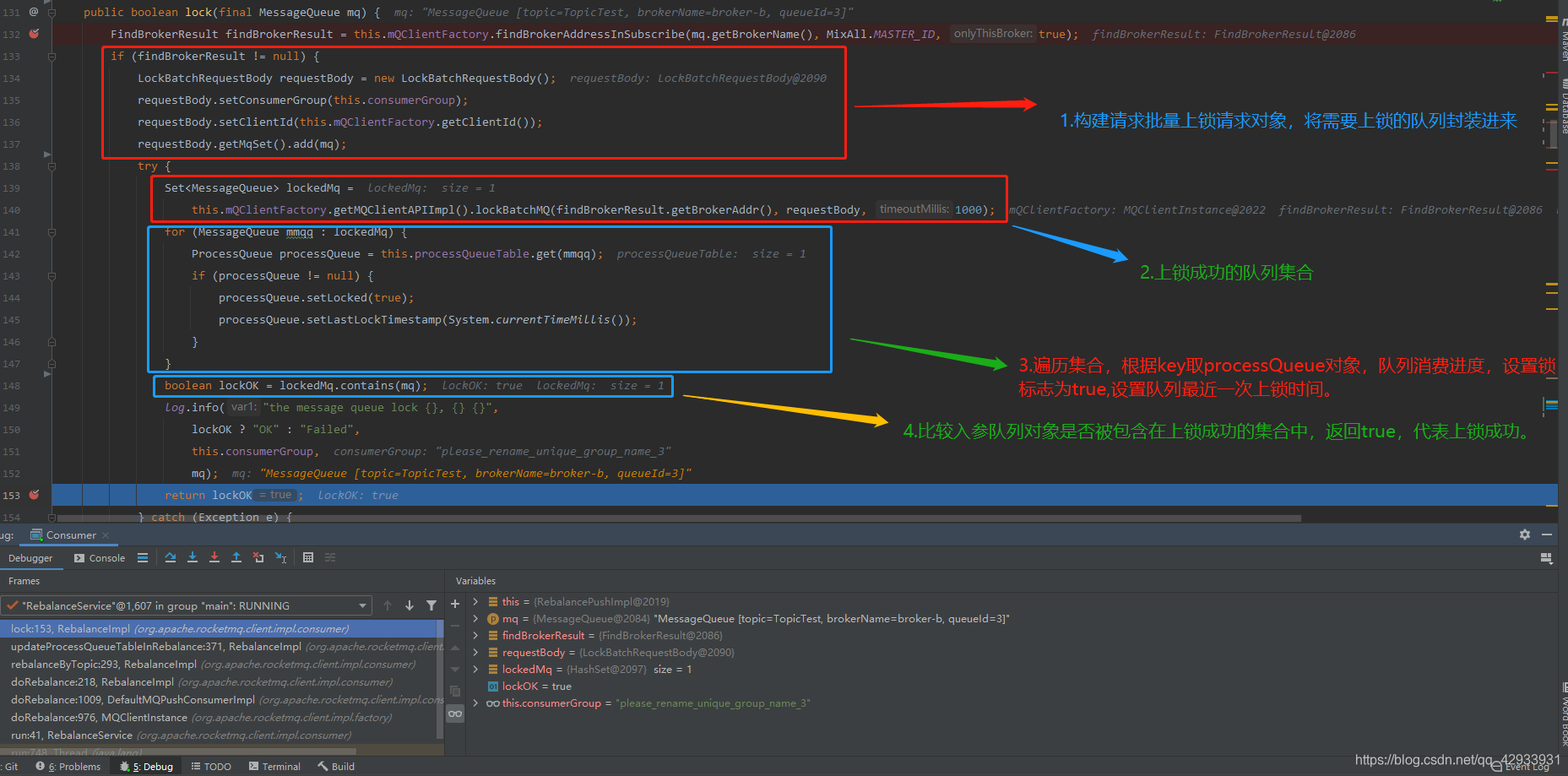Collapse the for loop fold marker on line 141
Viewport: 1568px width, 776px height.
click(x=52, y=232)
